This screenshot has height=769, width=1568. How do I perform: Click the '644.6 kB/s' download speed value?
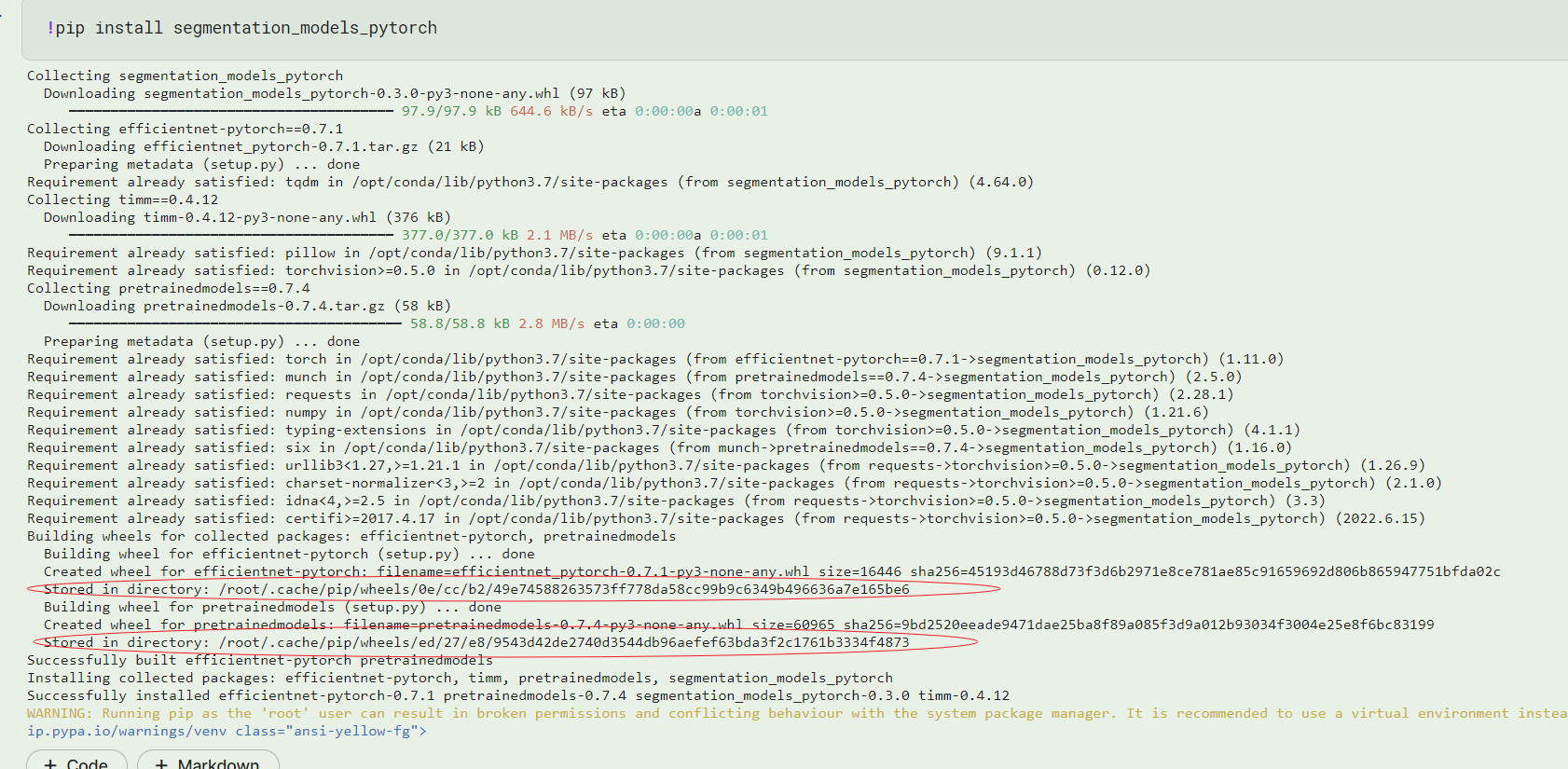(551, 111)
